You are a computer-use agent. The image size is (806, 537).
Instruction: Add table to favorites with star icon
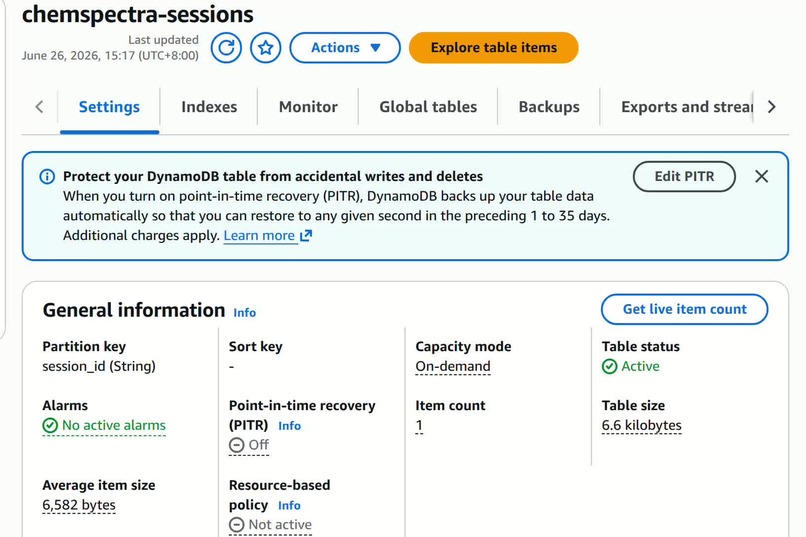point(266,48)
